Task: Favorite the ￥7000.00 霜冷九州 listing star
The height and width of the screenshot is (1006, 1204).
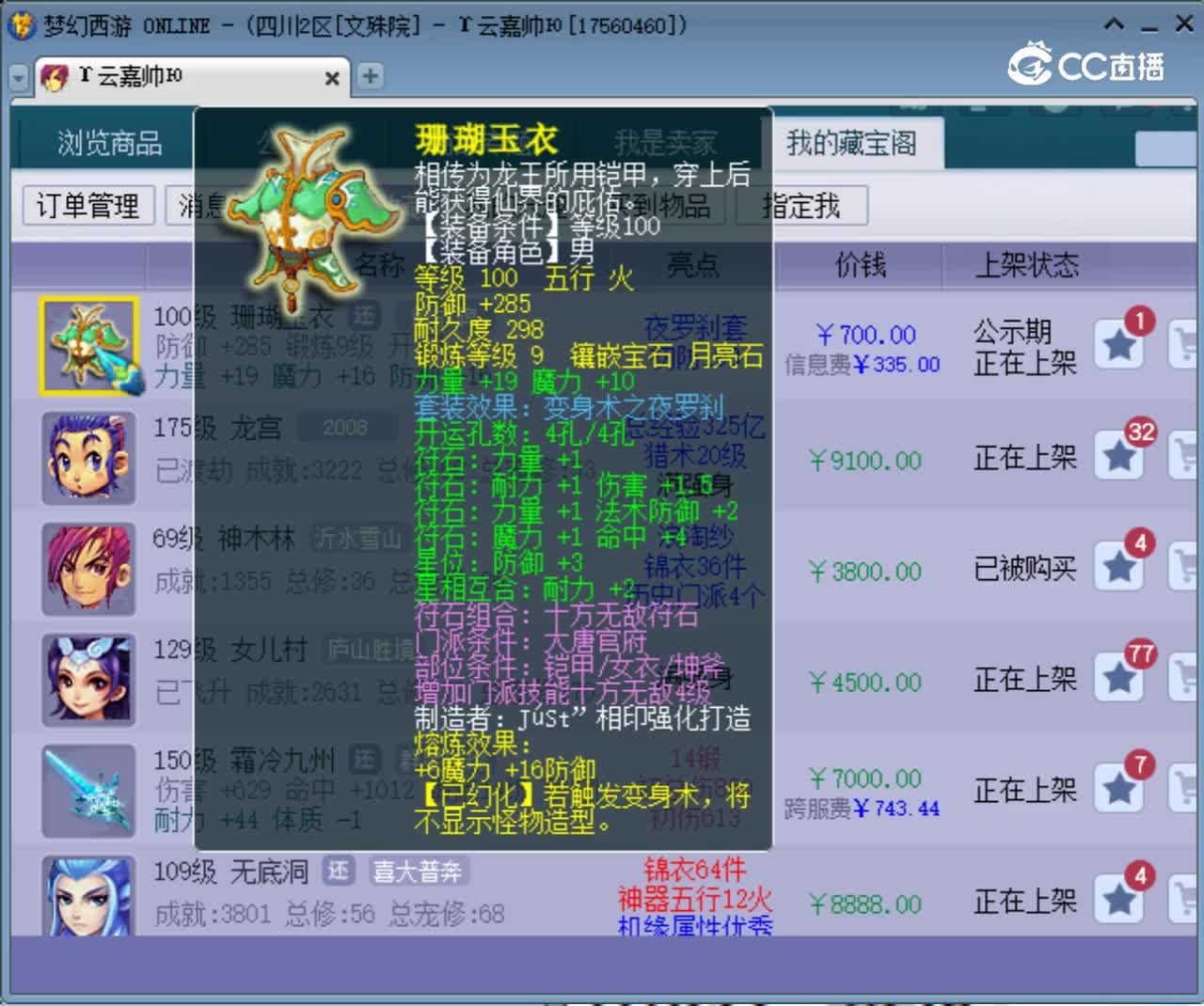Action: [1119, 789]
